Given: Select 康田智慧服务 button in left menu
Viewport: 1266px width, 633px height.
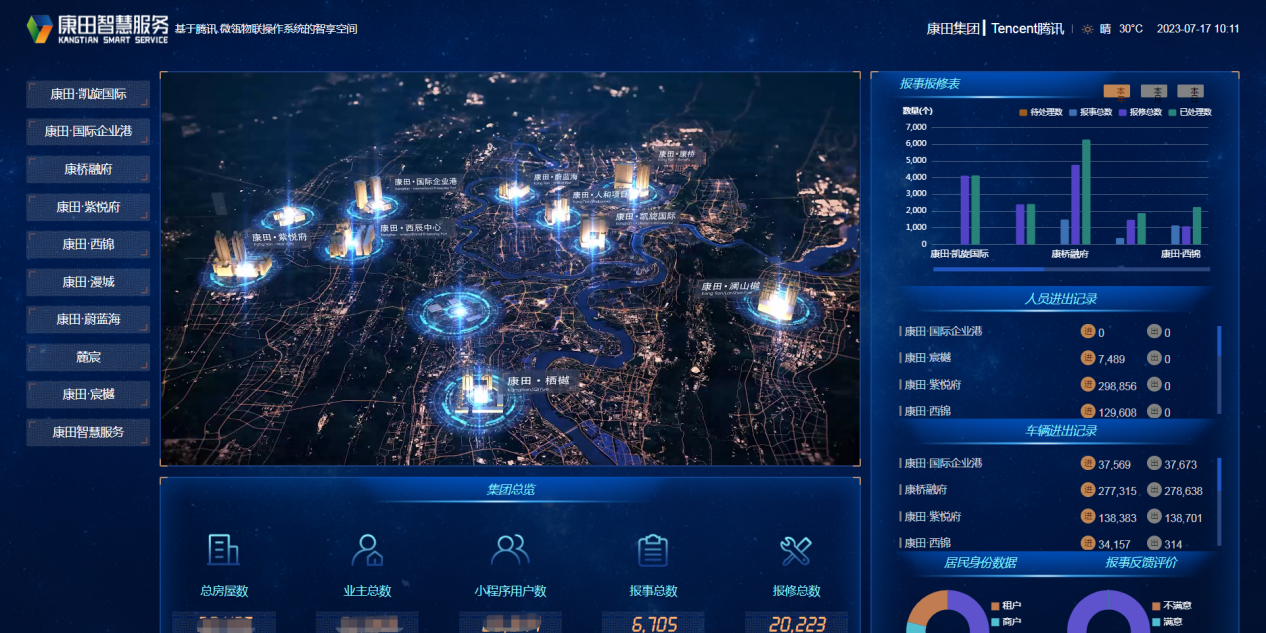Looking at the screenshot, I should tap(88, 432).
